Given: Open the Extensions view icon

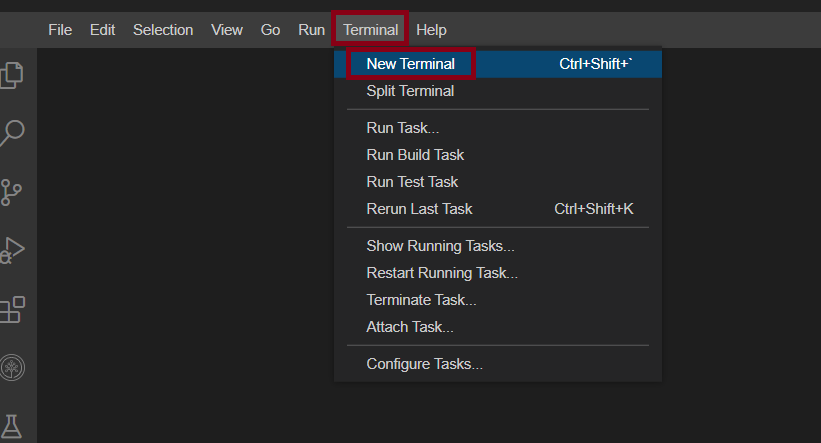Looking at the screenshot, I should (13, 308).
